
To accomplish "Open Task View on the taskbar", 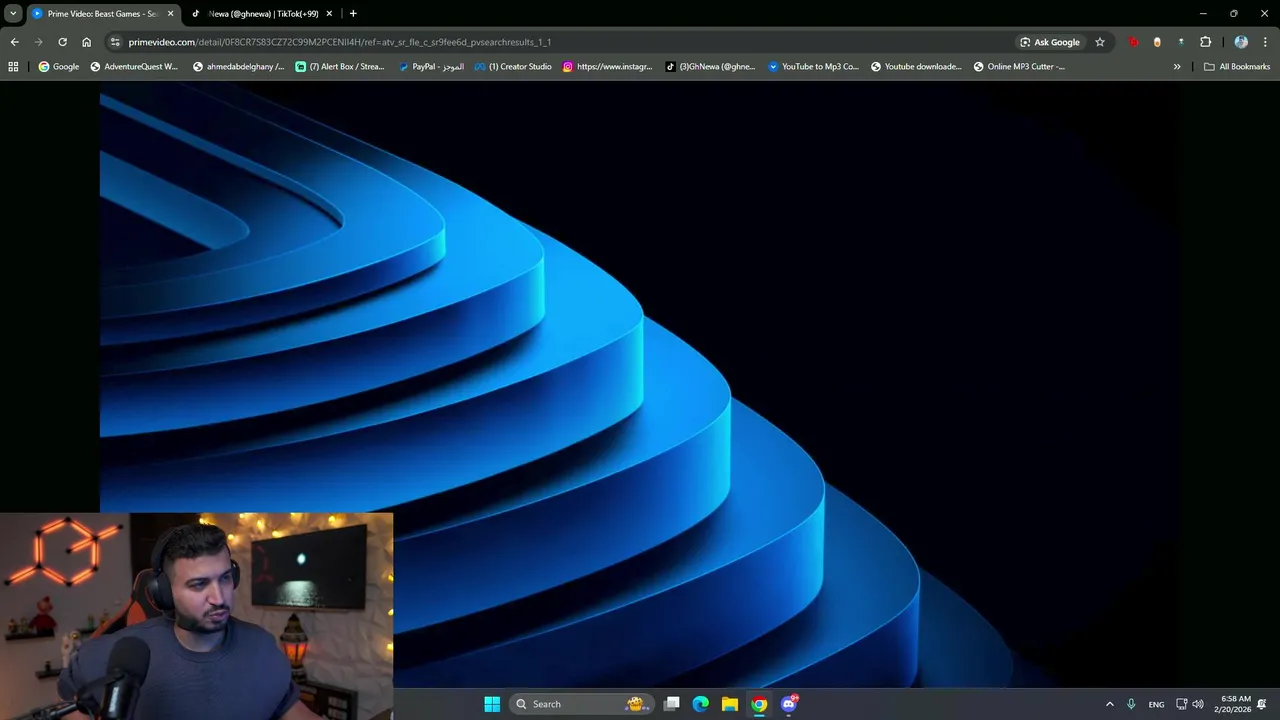I will point(672,704).
